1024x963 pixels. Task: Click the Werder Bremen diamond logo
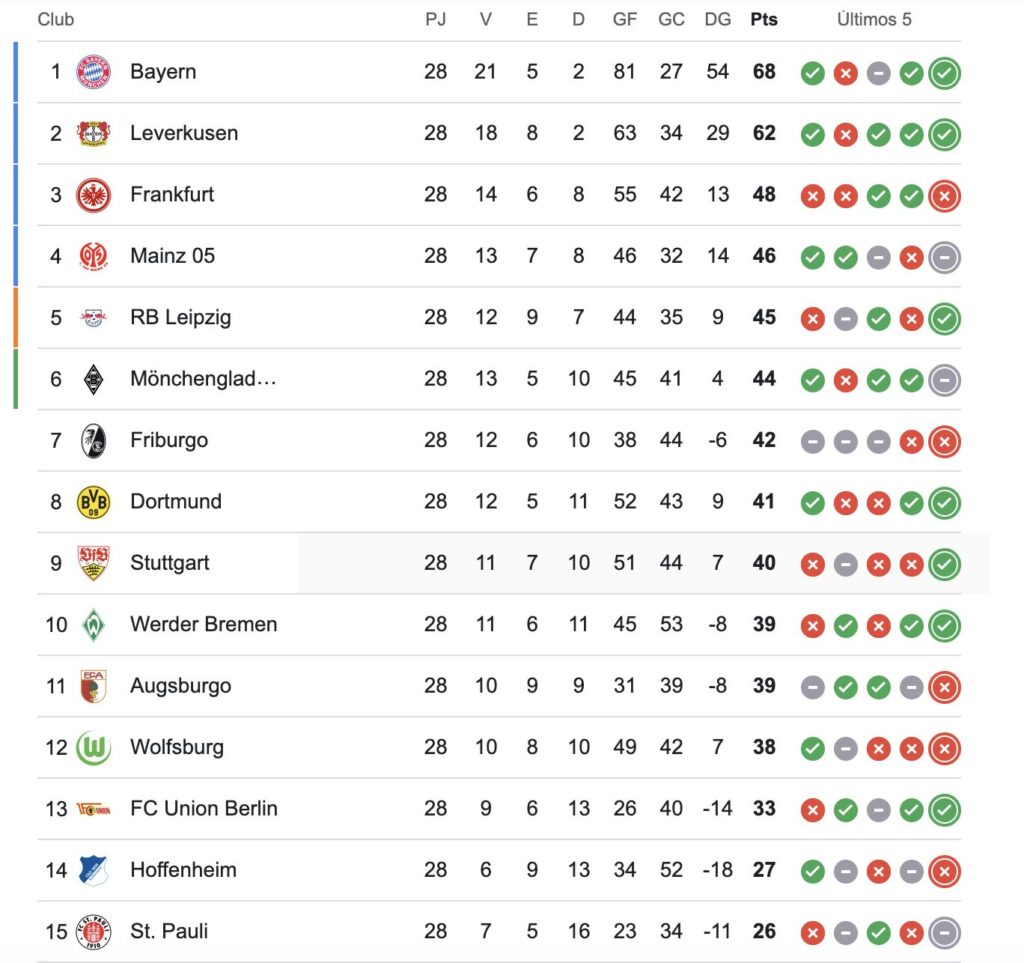[x=93, y=625]
